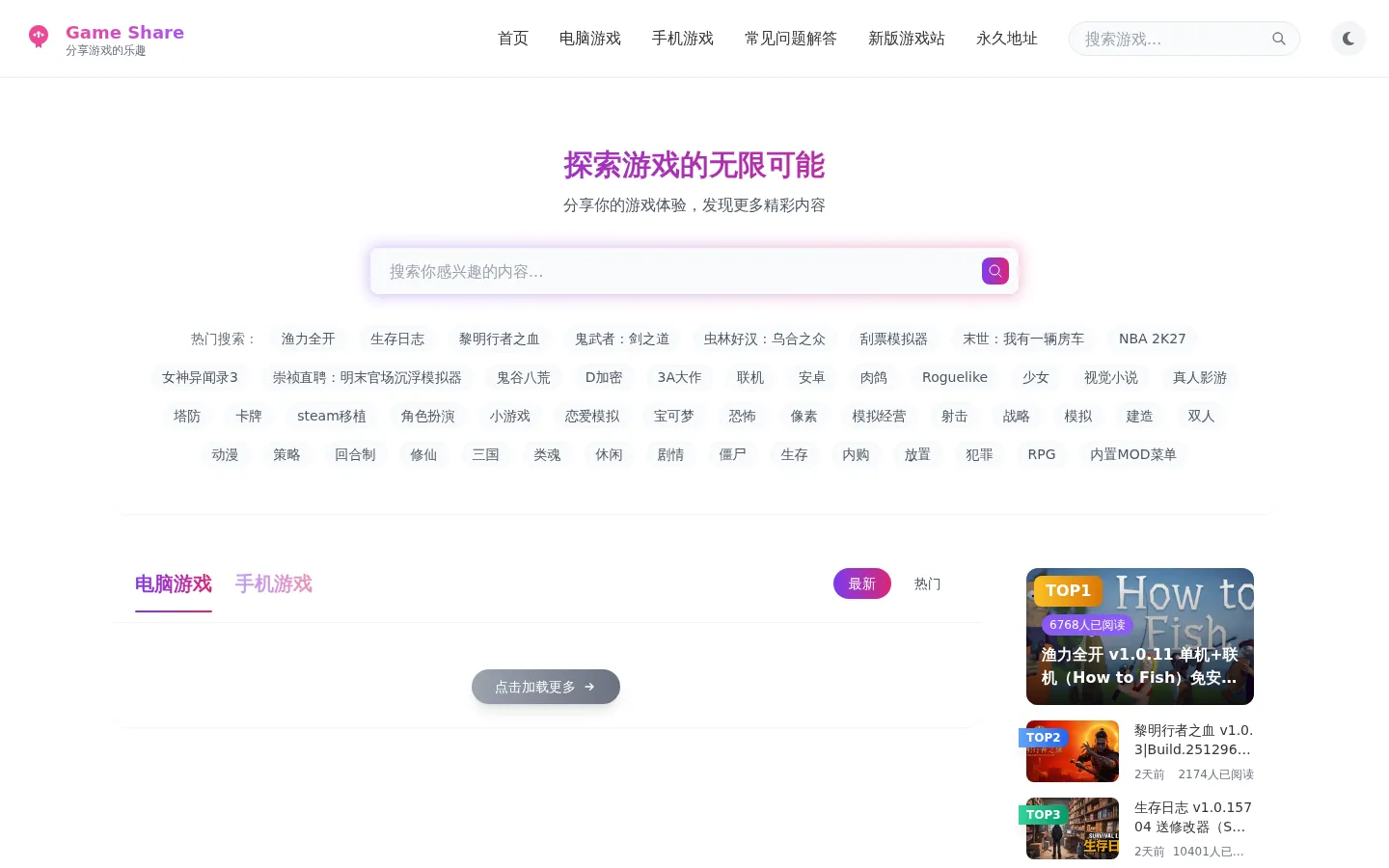This screenshot has height=868, width=1389.
Task: Click the purple search button in the hero search box
Action: tap(995, 271)
